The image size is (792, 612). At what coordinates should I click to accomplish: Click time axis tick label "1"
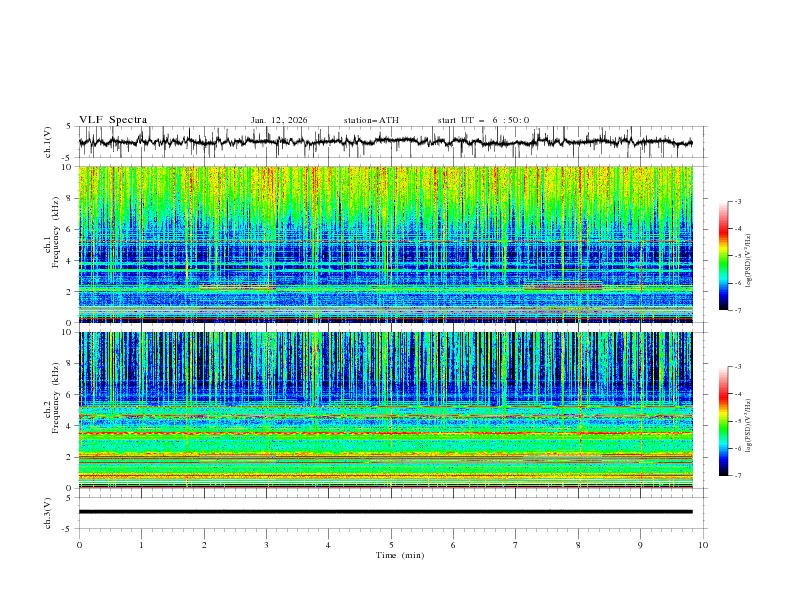[141, 545]
